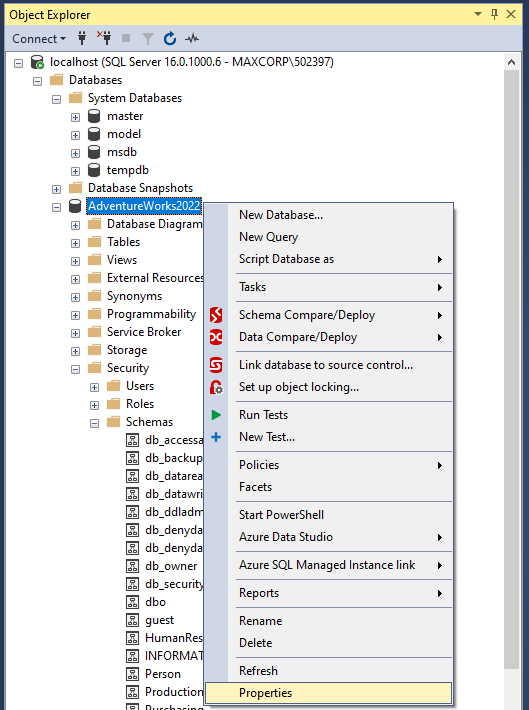
Task: Collapse the localhost server node
Action: pos(18,63)
